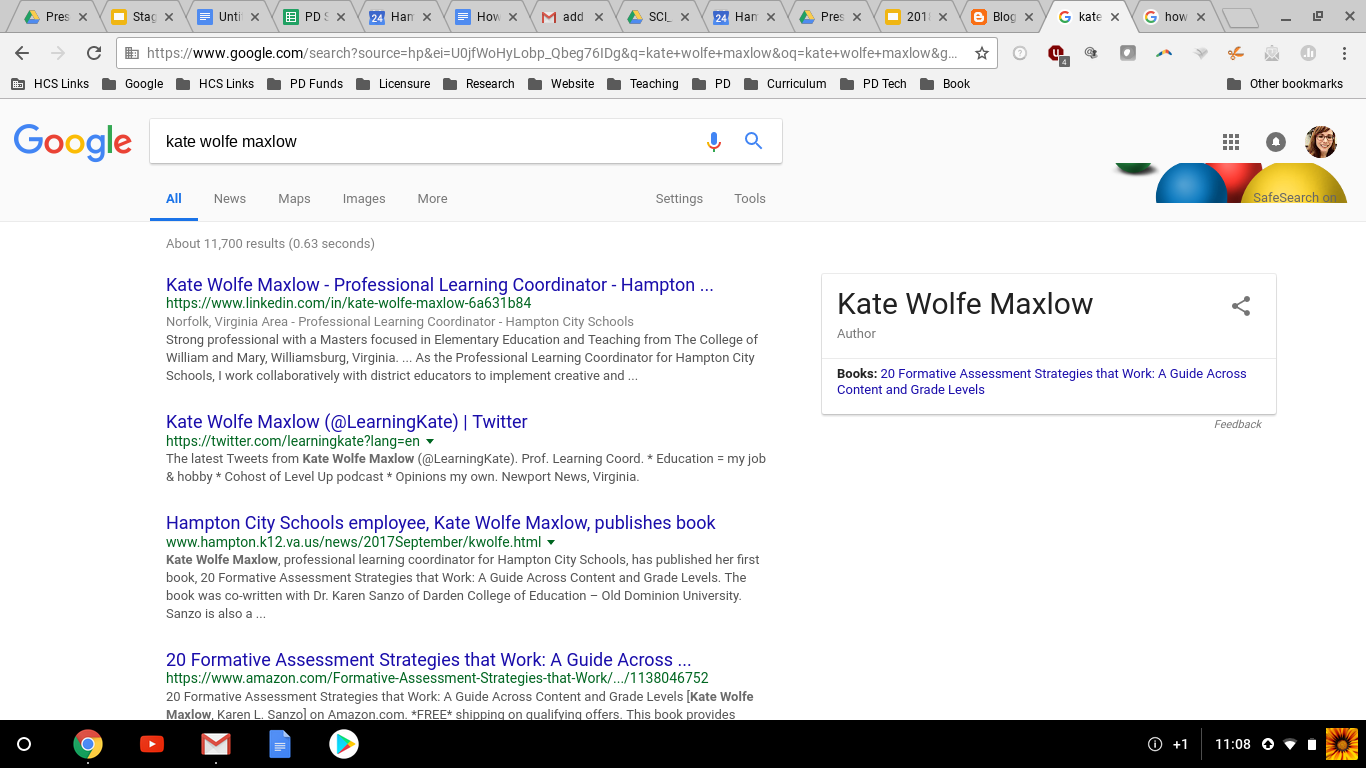This screenshot has width=1366, height=768.
Task: Select the All results tab
Action: (x=174, y=199)
